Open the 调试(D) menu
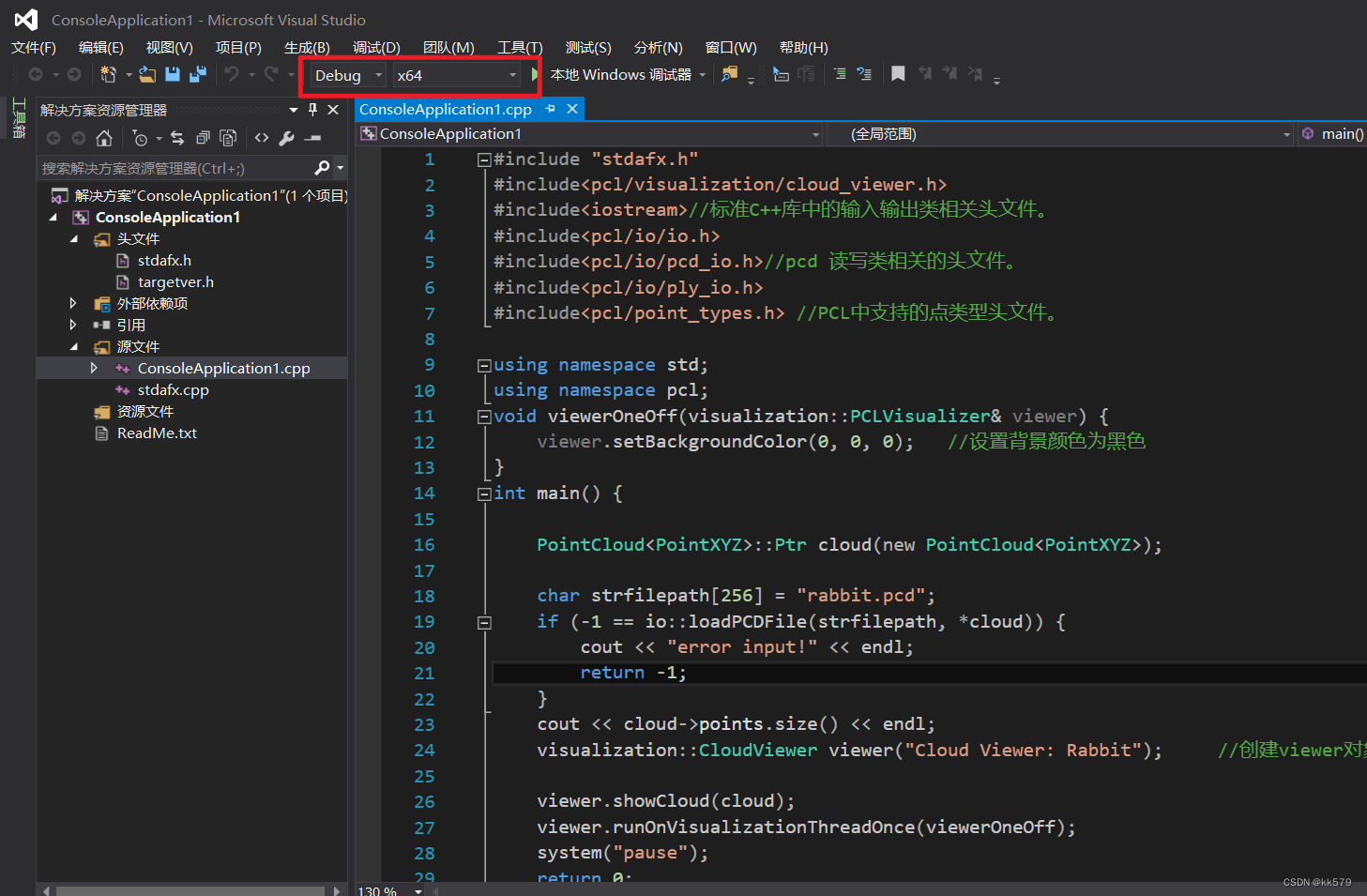This screenshot has height=896, width=1367. pyautogui.click(x=375, y=47)
